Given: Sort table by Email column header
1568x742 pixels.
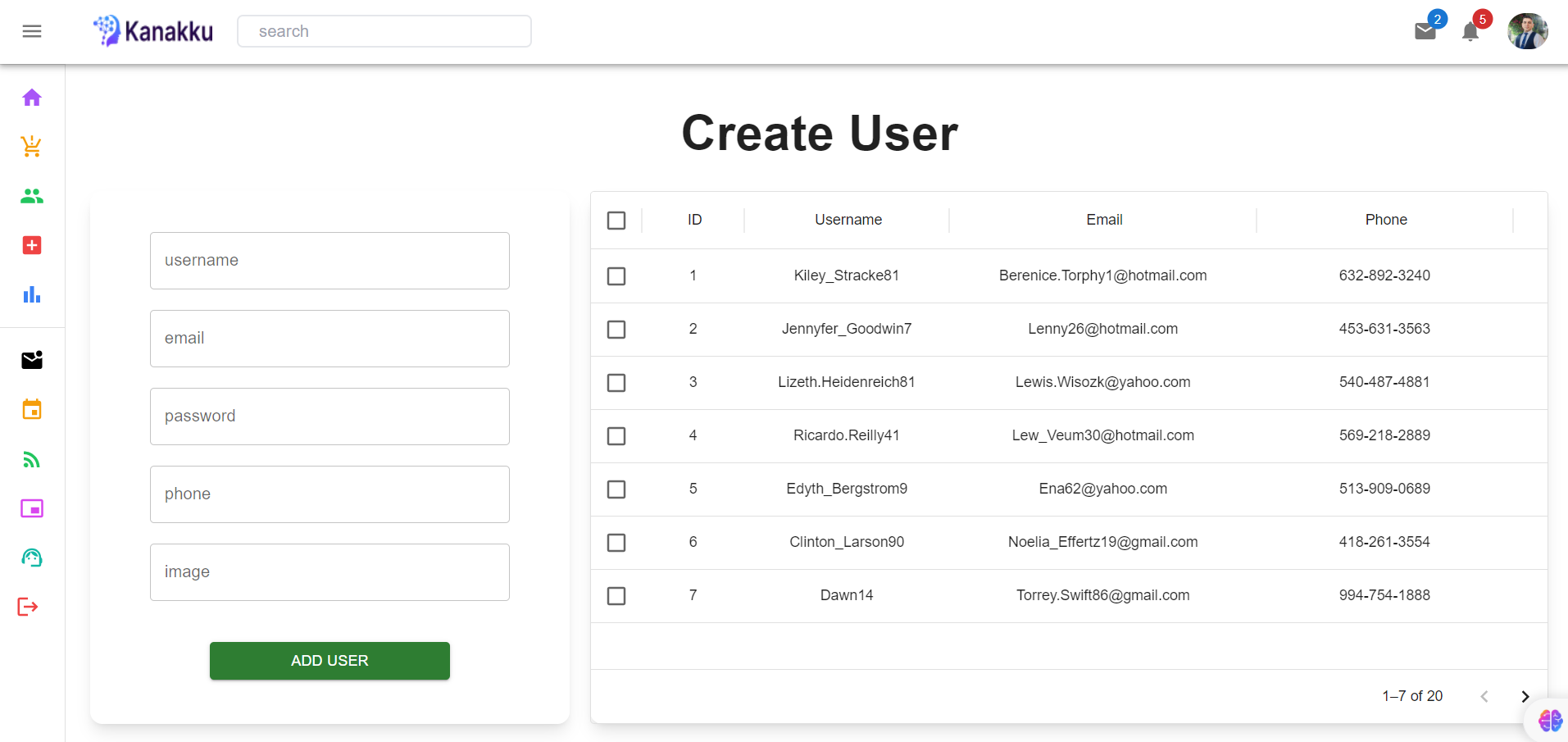Looking at the screenshot, I should pyautogui.click(x=1104, y=220).
